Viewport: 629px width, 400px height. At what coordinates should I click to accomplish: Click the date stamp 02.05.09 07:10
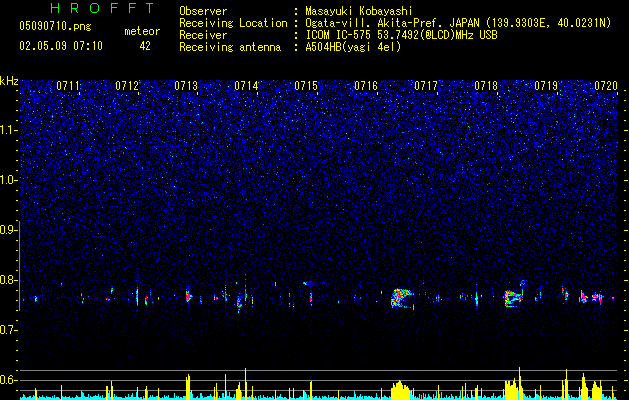[x=61, y=46]
